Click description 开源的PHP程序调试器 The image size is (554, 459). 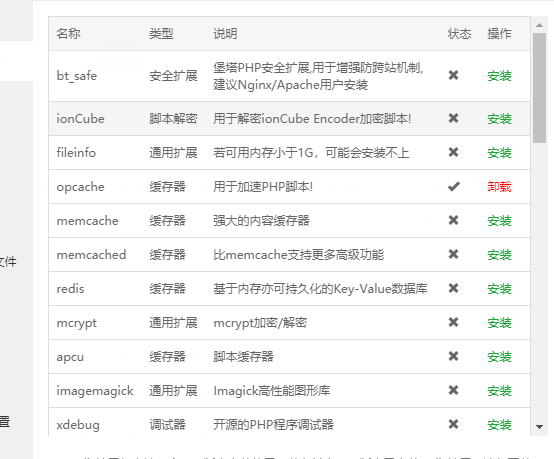[273, 425]
